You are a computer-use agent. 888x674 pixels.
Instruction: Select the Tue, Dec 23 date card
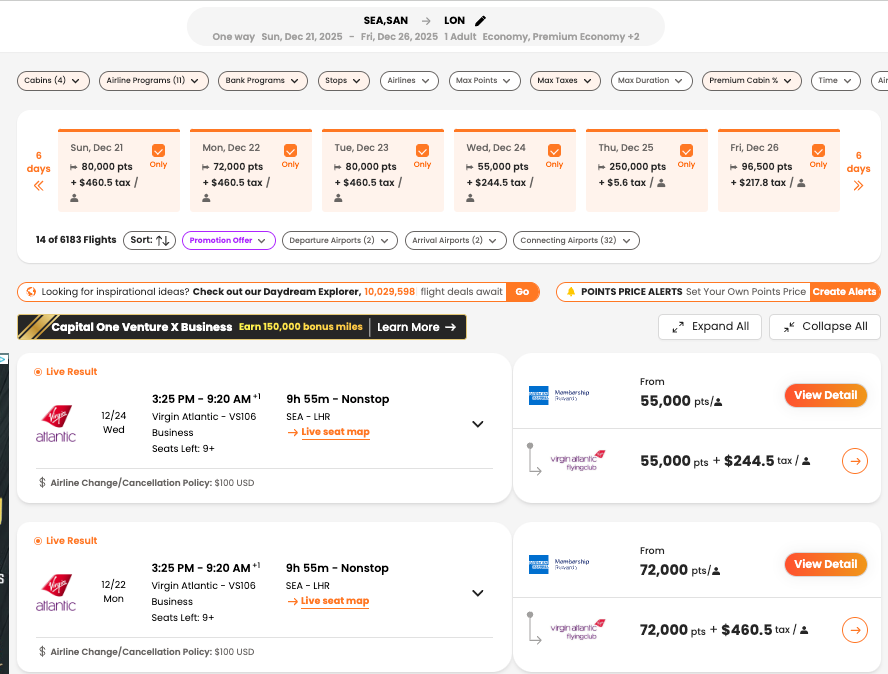[383, 170]
